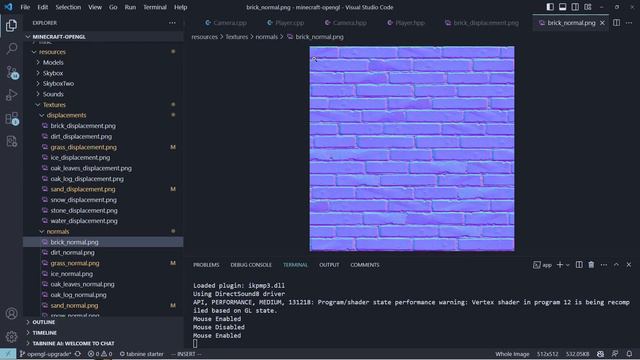The width and height of the screenshot is (640, 360).
Task: Switch to the Problems panel tab
Action: pos(206,265)
